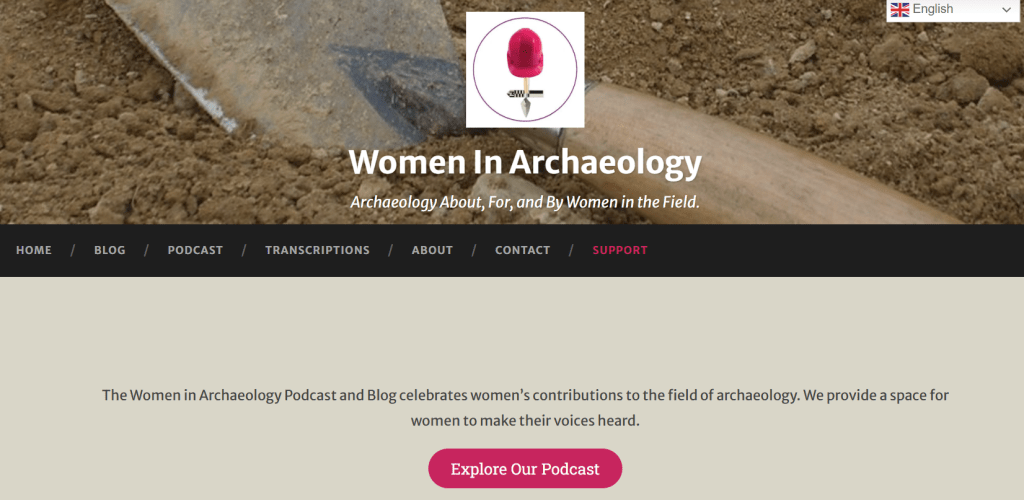Viewport: 1024px width, 500px height.
Task: Open the Blog page from navigation
Action: pos(110,250)
